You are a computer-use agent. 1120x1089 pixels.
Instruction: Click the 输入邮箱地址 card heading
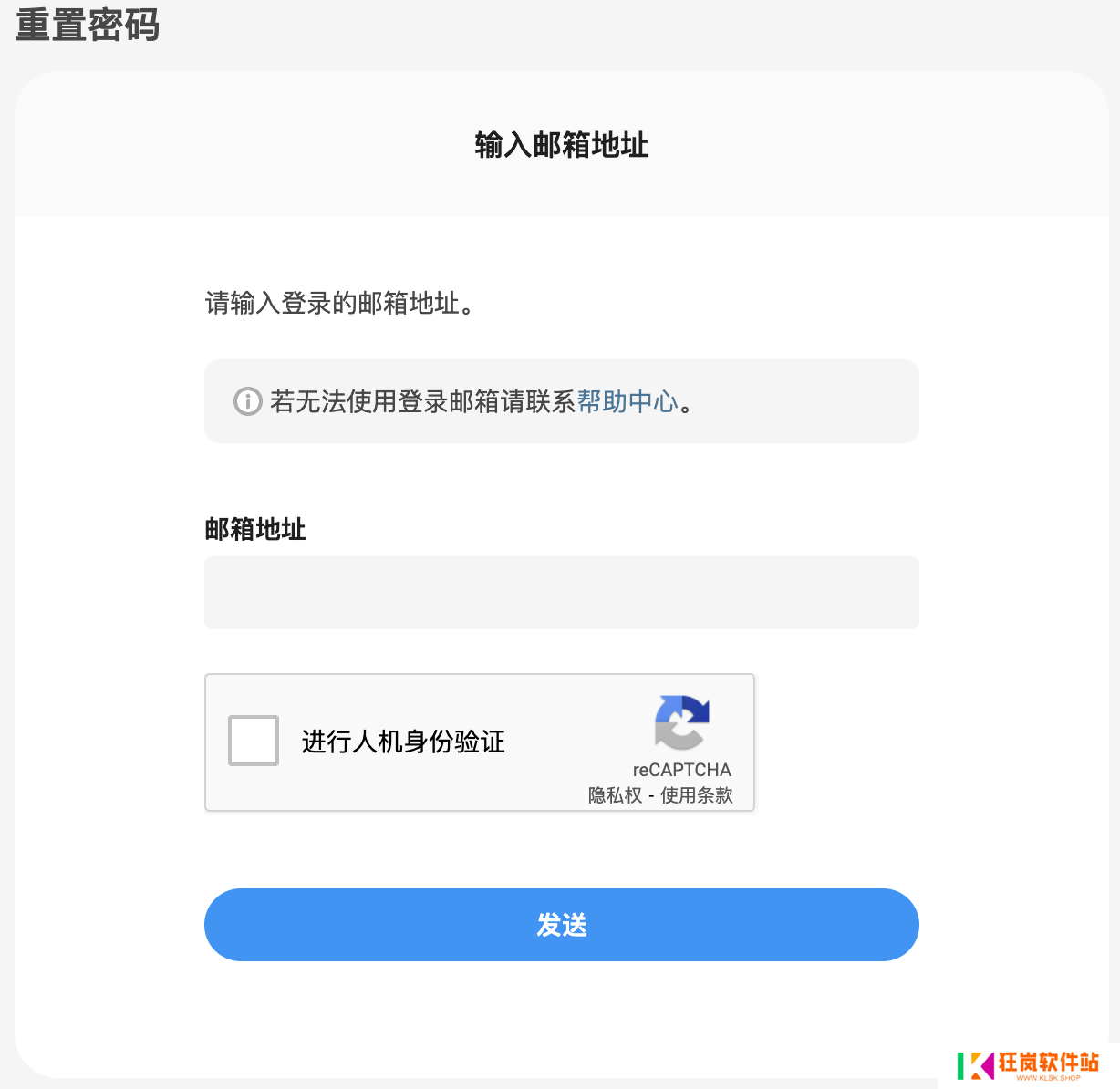click(x=561, y=145)
